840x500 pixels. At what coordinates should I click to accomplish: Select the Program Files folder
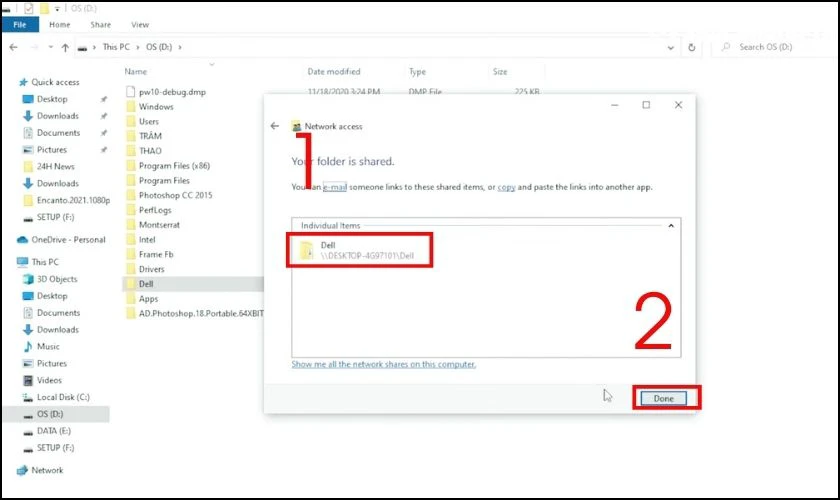[158, 181]
